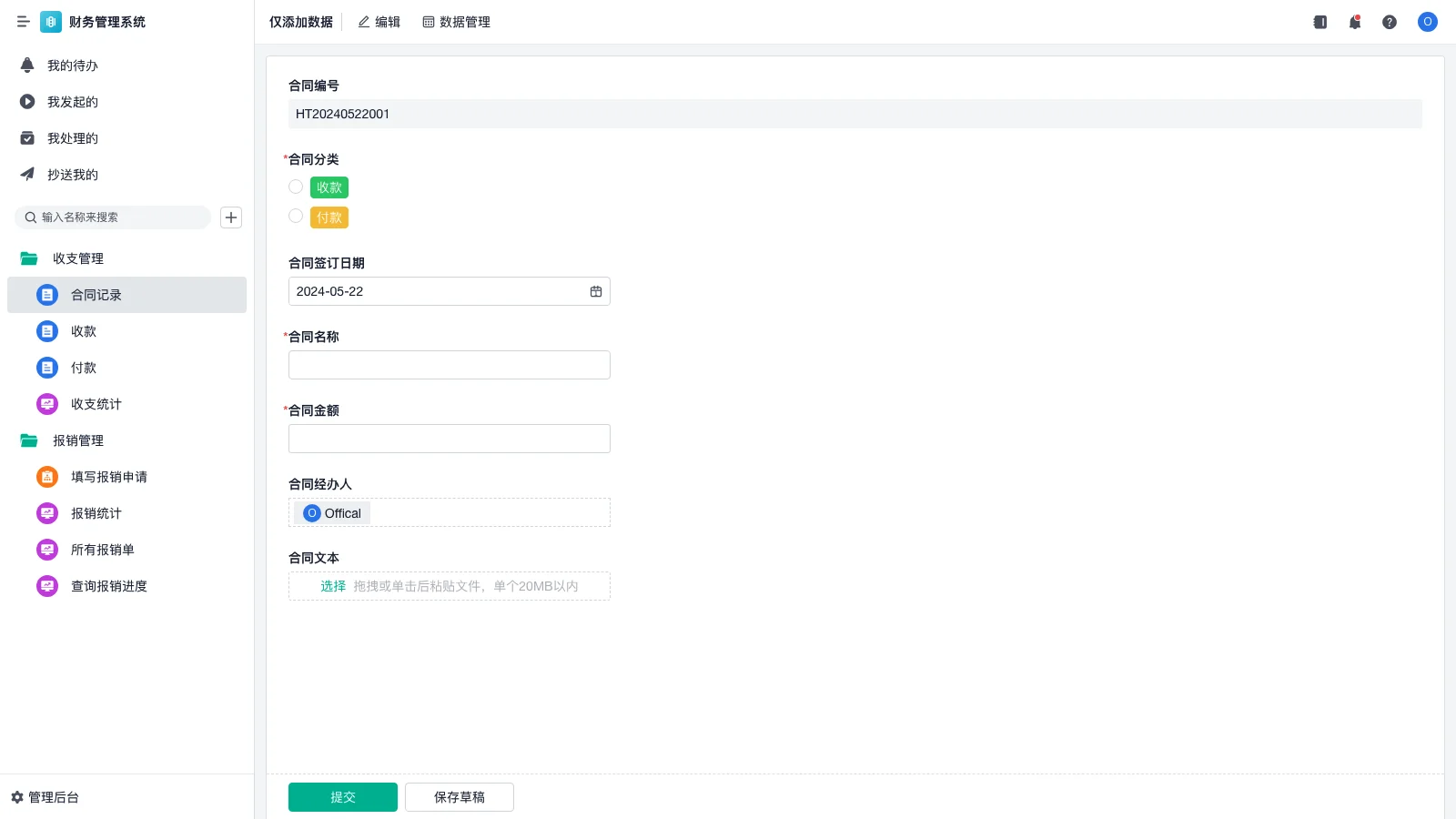Click the Offical member tag in 合同经办人
Image resolution: width=1456 pixels, height=819 pixels.
coord(333,513)
